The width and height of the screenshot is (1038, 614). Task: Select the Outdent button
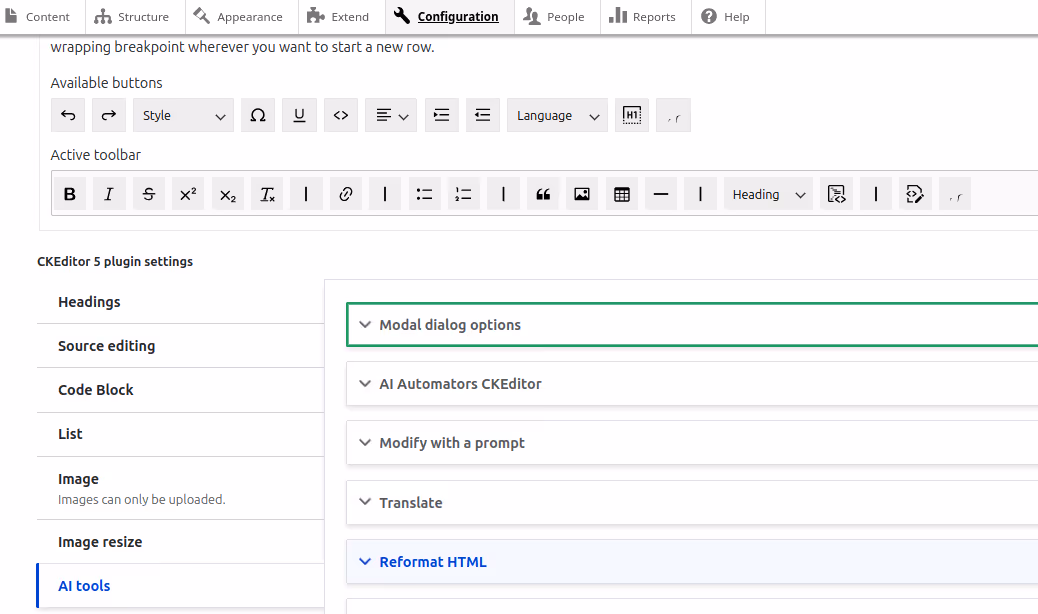[483, 115]
